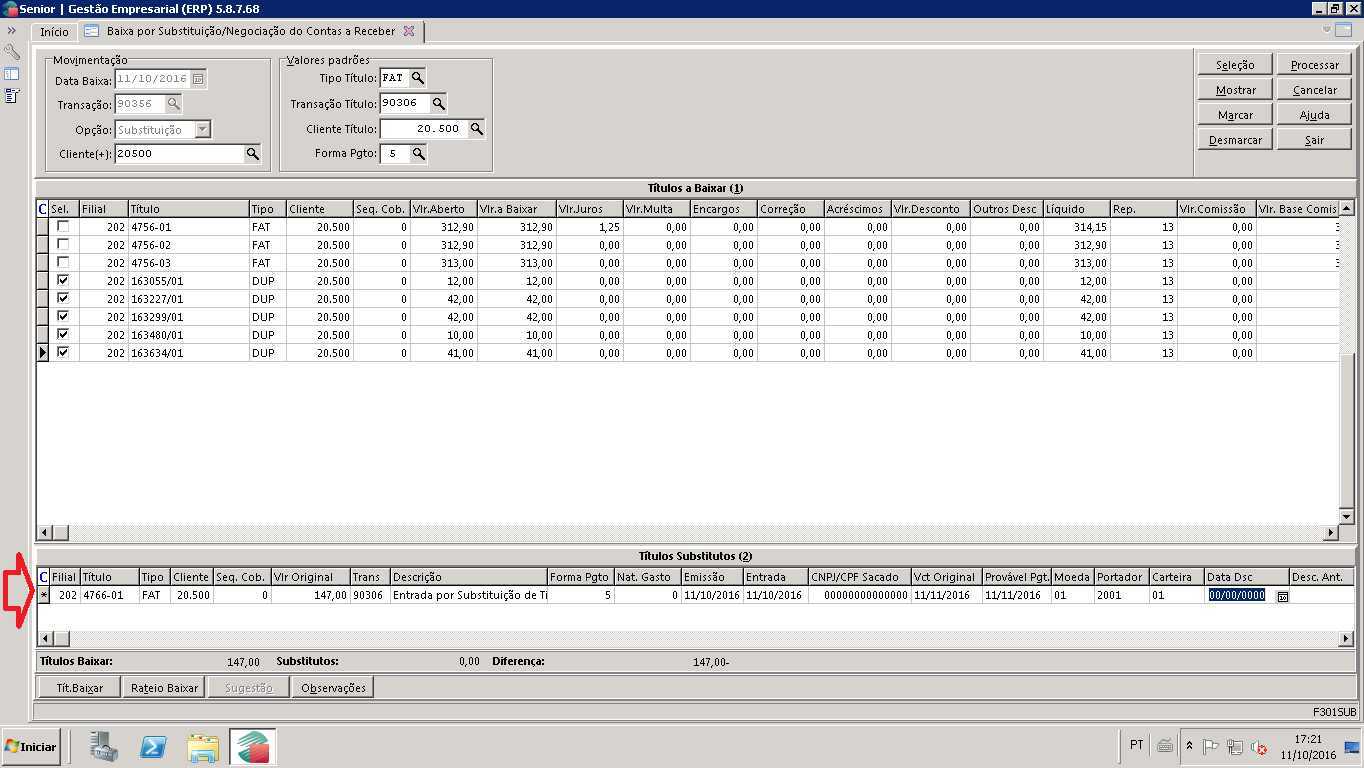
Task: Uncheck the Sel. box for título 163480/01
Action: click(64, 335)
